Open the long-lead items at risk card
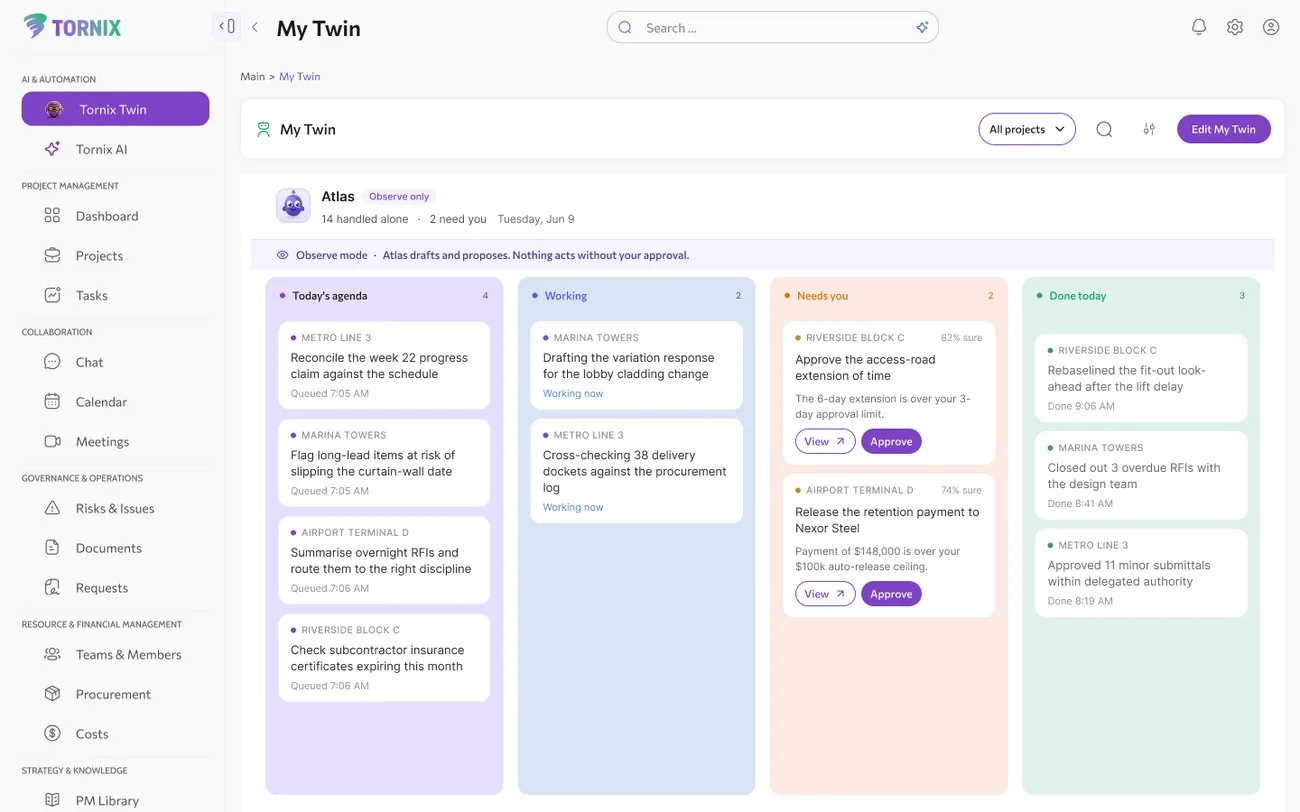 coord(384,463)
